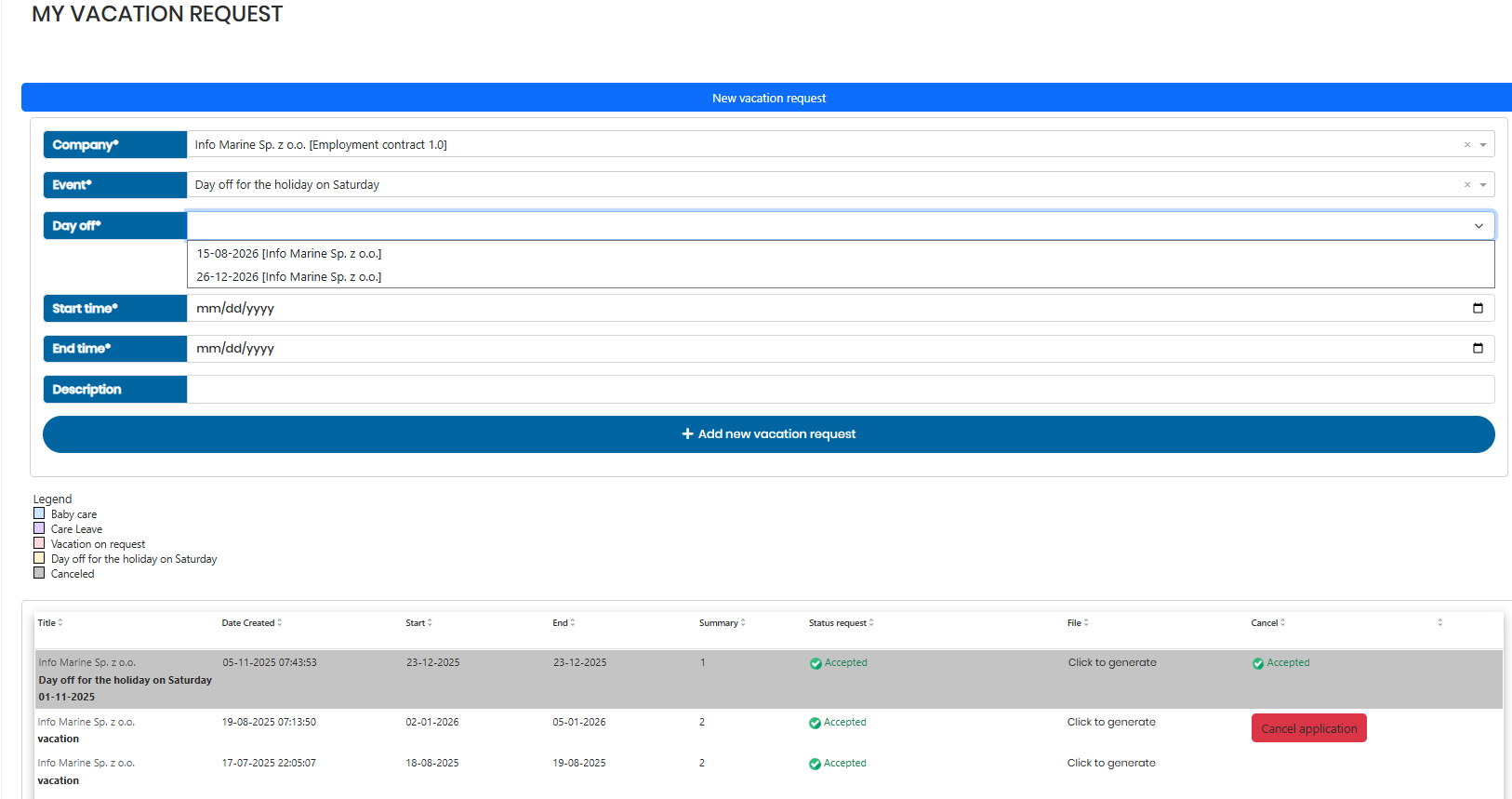Generate file for the 02-01-2026 vacation
This screenshot has height=799, width=1512.
[1111, 723]
